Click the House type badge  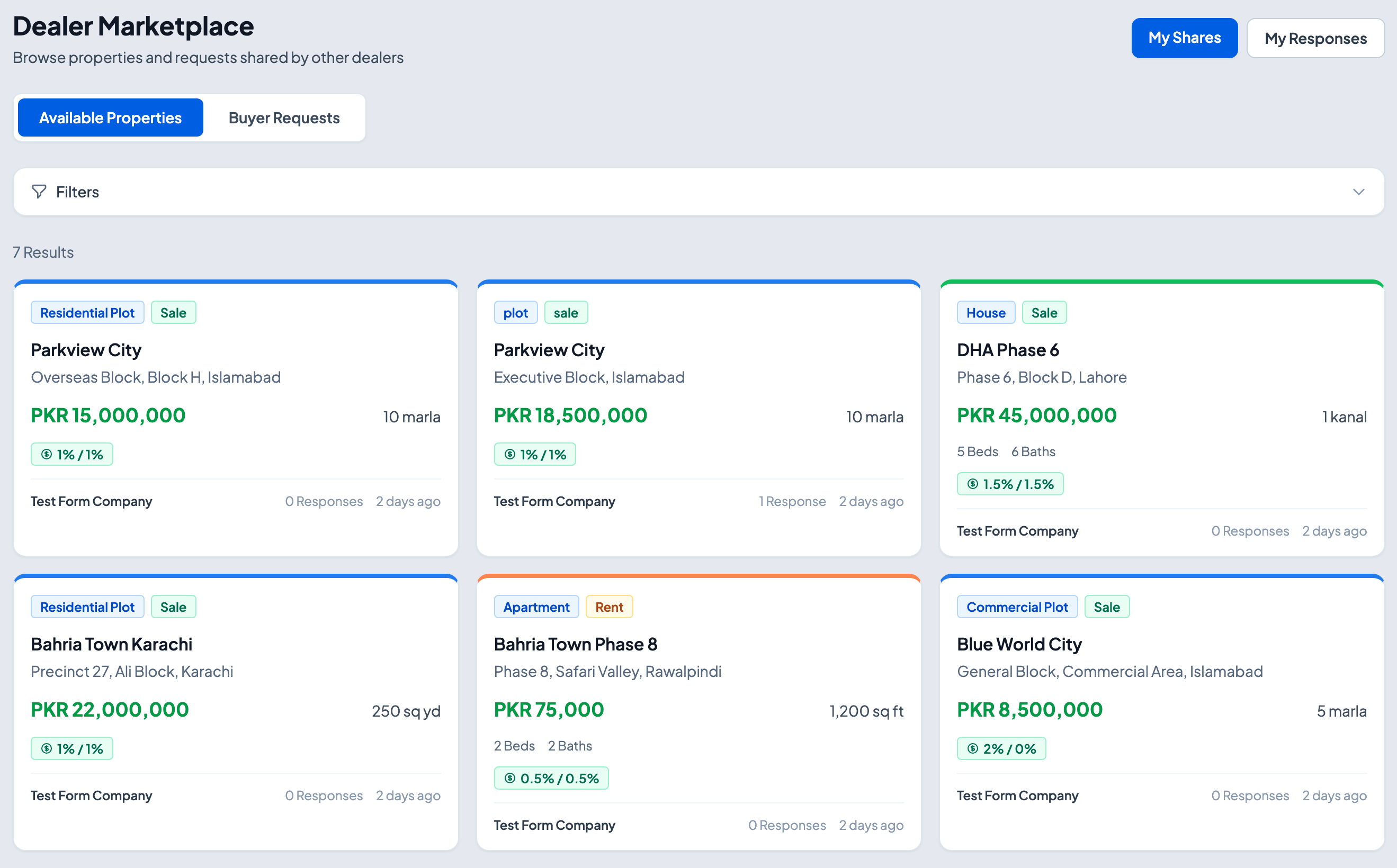pyautogui.click(x=985, y=313)
